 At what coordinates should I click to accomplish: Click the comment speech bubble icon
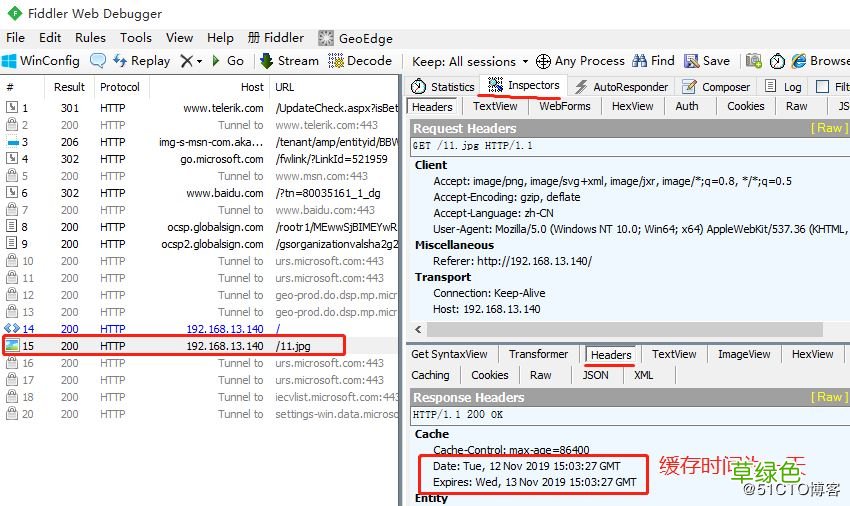click(x=98, y=61)
